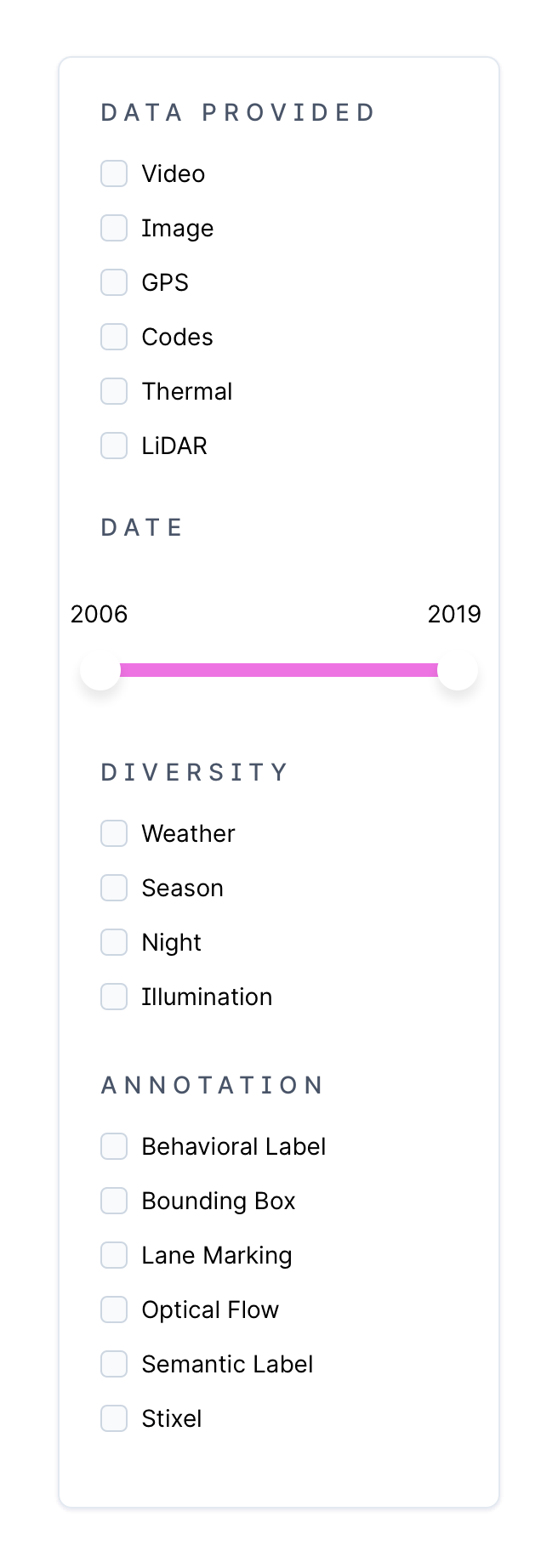Enable the Video data filter

[x=113, y=173]
